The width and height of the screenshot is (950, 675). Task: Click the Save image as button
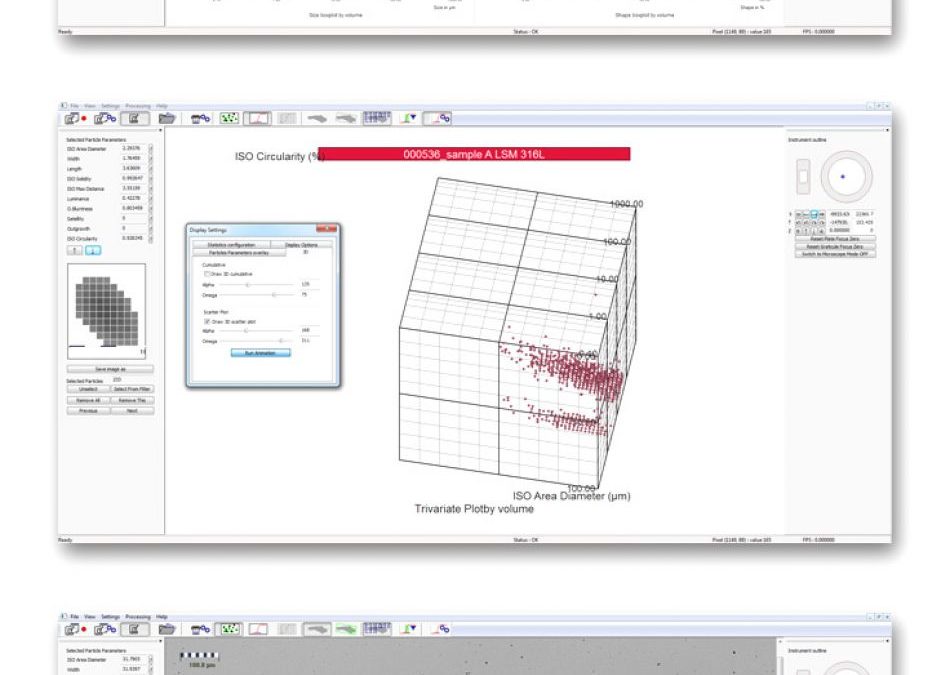coord(110,369)
